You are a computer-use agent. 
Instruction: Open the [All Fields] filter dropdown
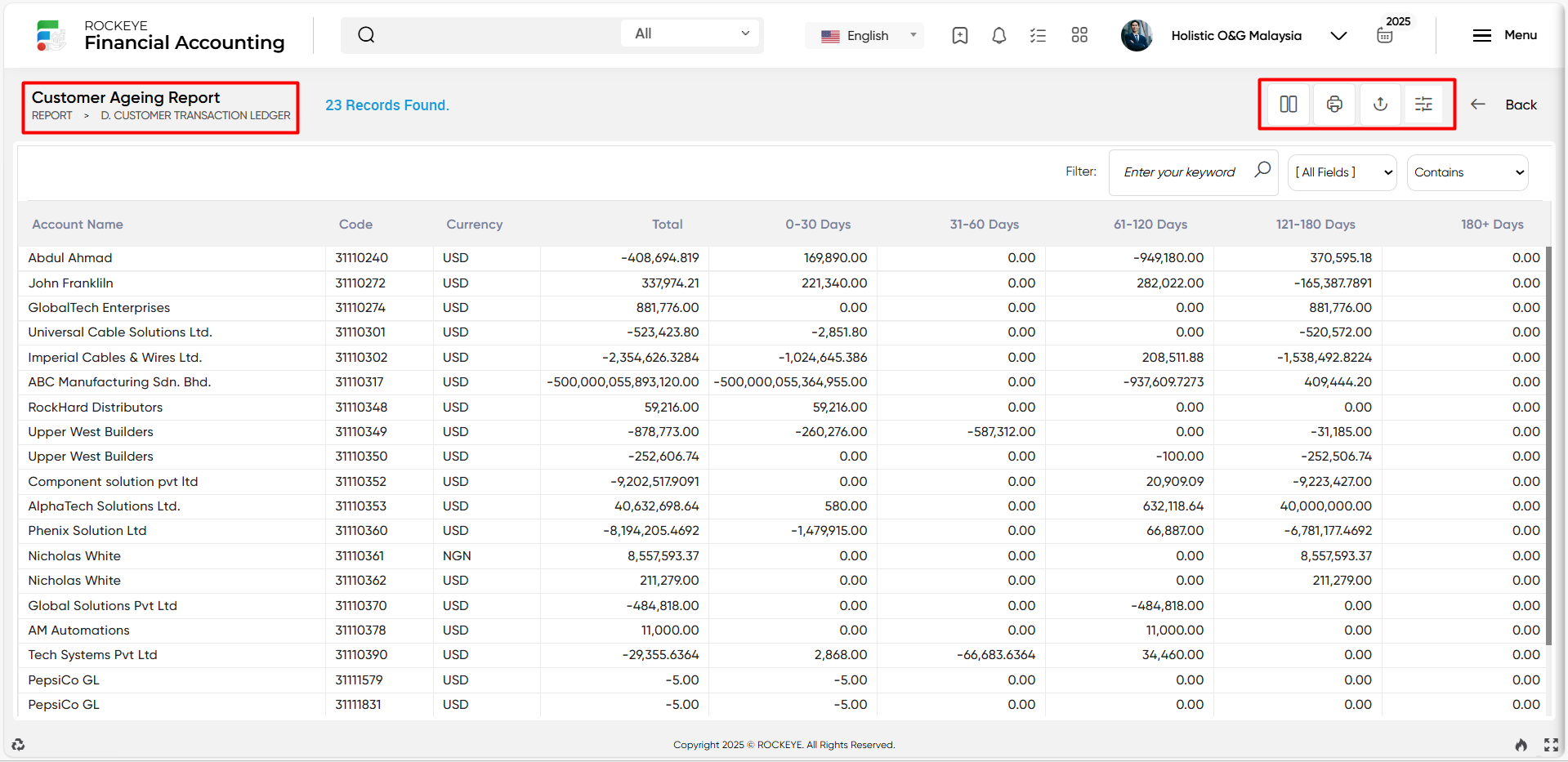1342,172
